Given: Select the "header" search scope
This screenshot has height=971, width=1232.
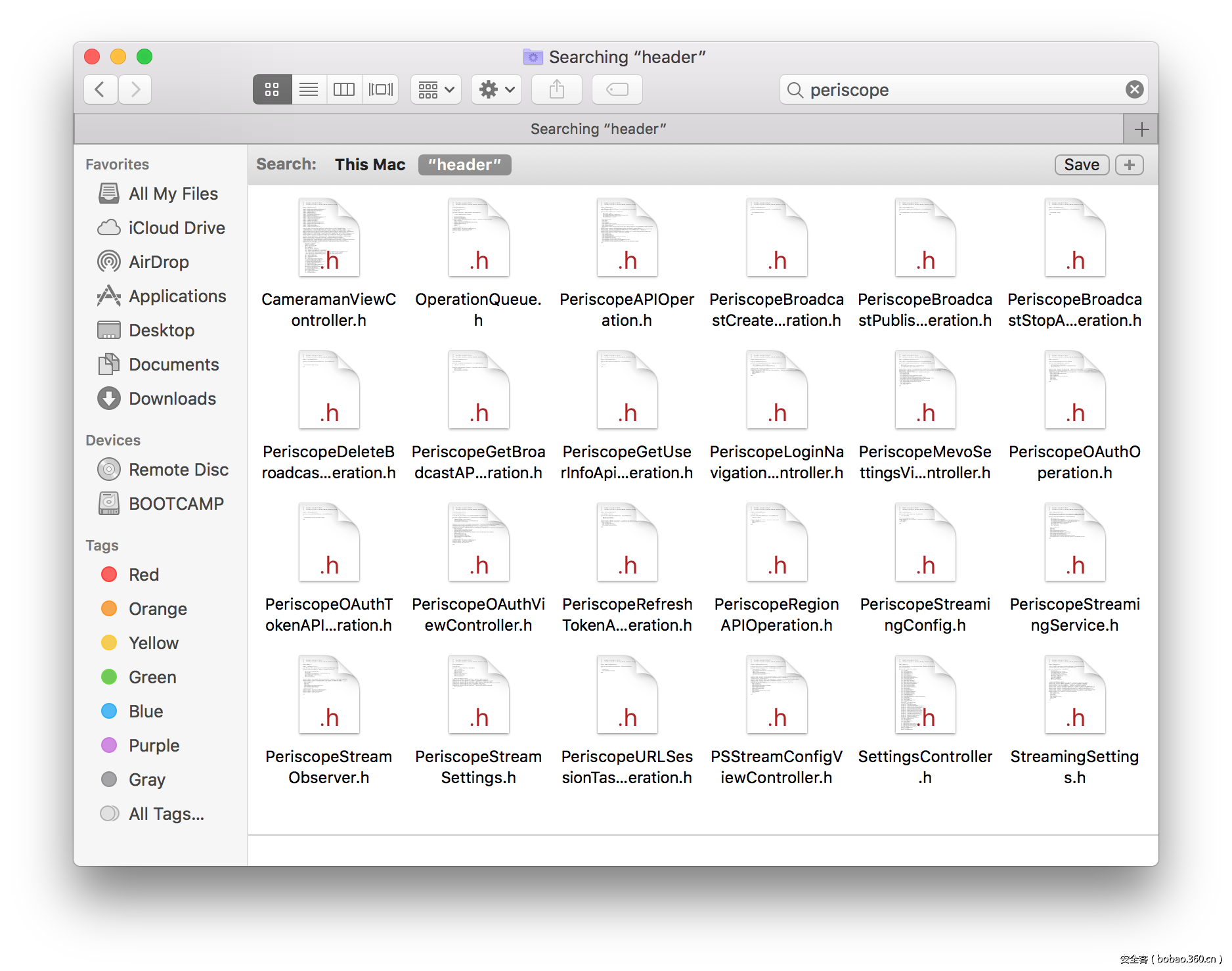Looking at the screenshot, I should [x=464, y=165].
